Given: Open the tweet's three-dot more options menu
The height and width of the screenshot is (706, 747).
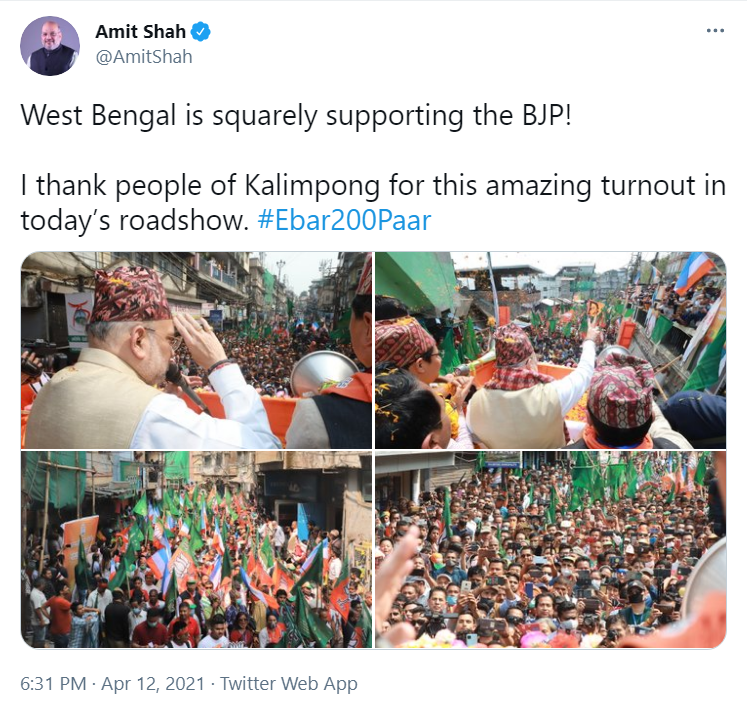Looking at the screenshot, I should point(715,31).
